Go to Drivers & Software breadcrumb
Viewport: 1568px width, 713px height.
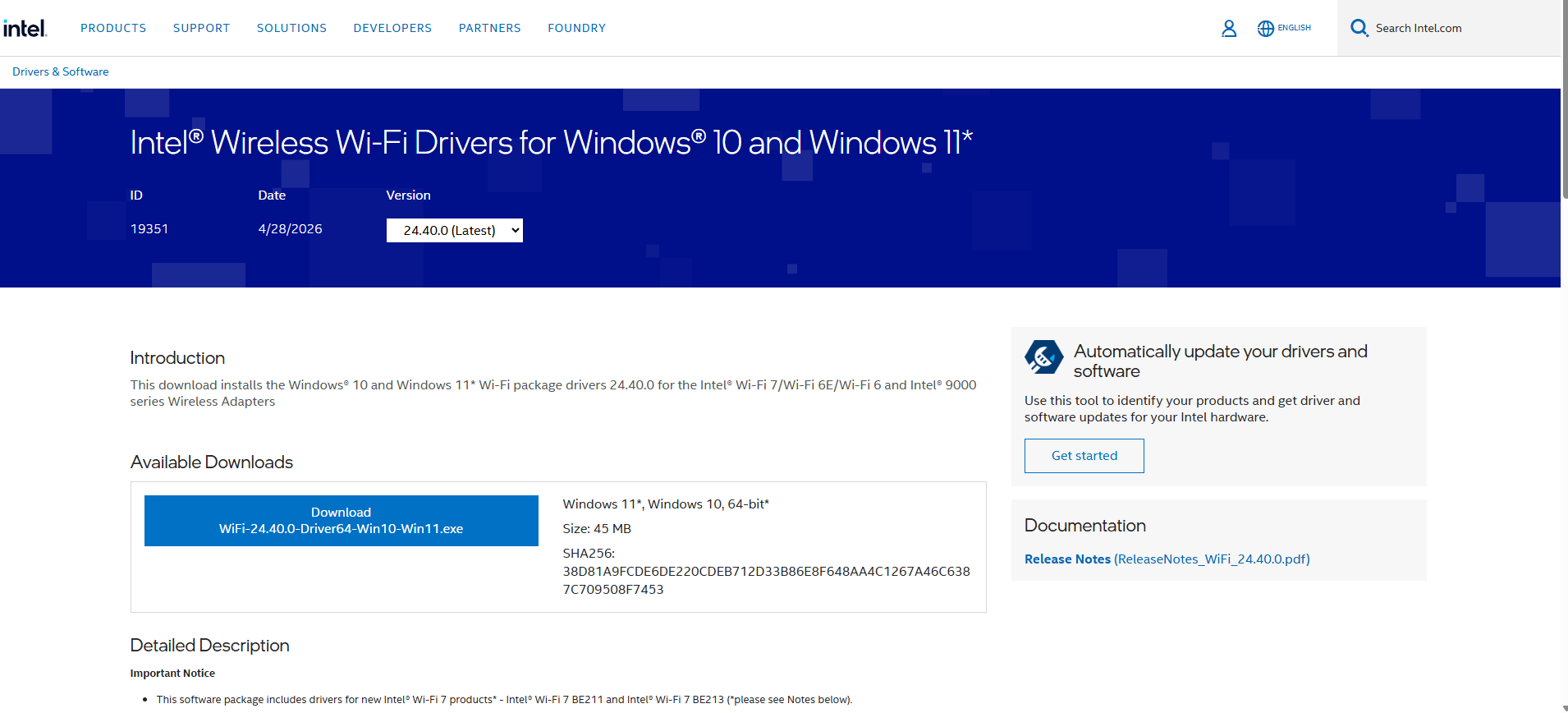pyautogui.click(x=61, y=71)
